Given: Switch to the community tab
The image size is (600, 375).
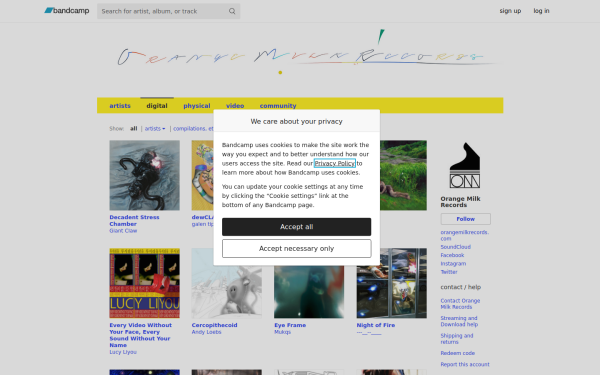Looking at the screenshot, I should coord(278,106).
